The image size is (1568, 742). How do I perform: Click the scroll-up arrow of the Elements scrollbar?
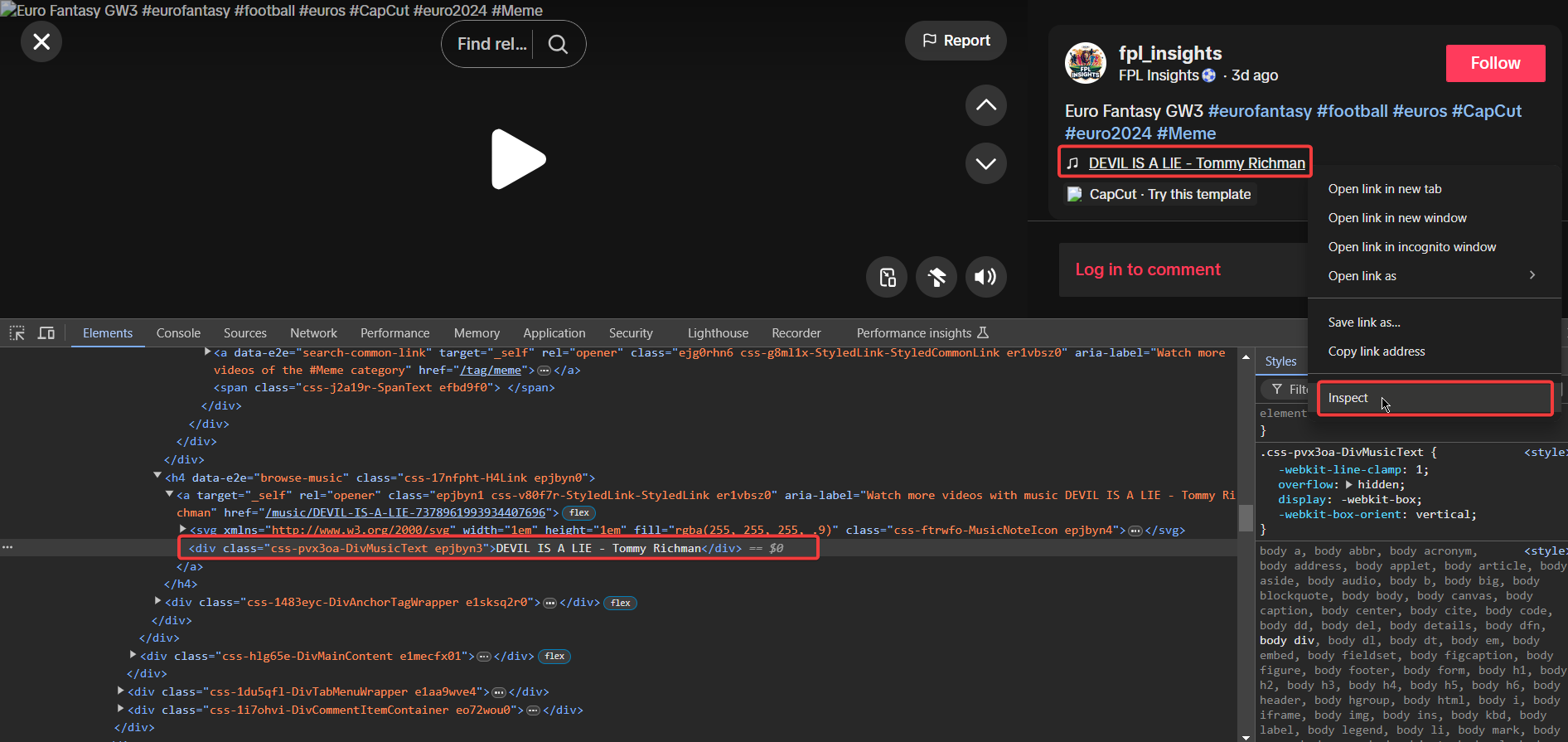click(x=1246, y=356)
